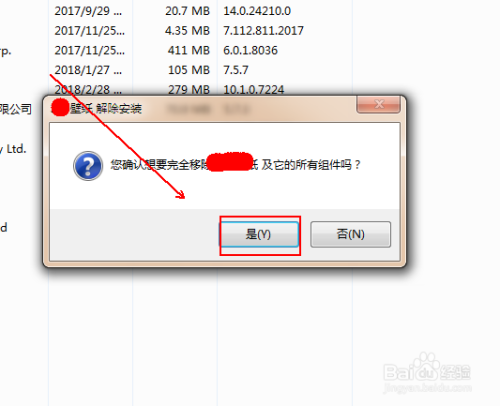Viewport: 500px width, 406px height.
Task: Select version 14.0.24210.0 entry
Action: click(x=257, y=11)
